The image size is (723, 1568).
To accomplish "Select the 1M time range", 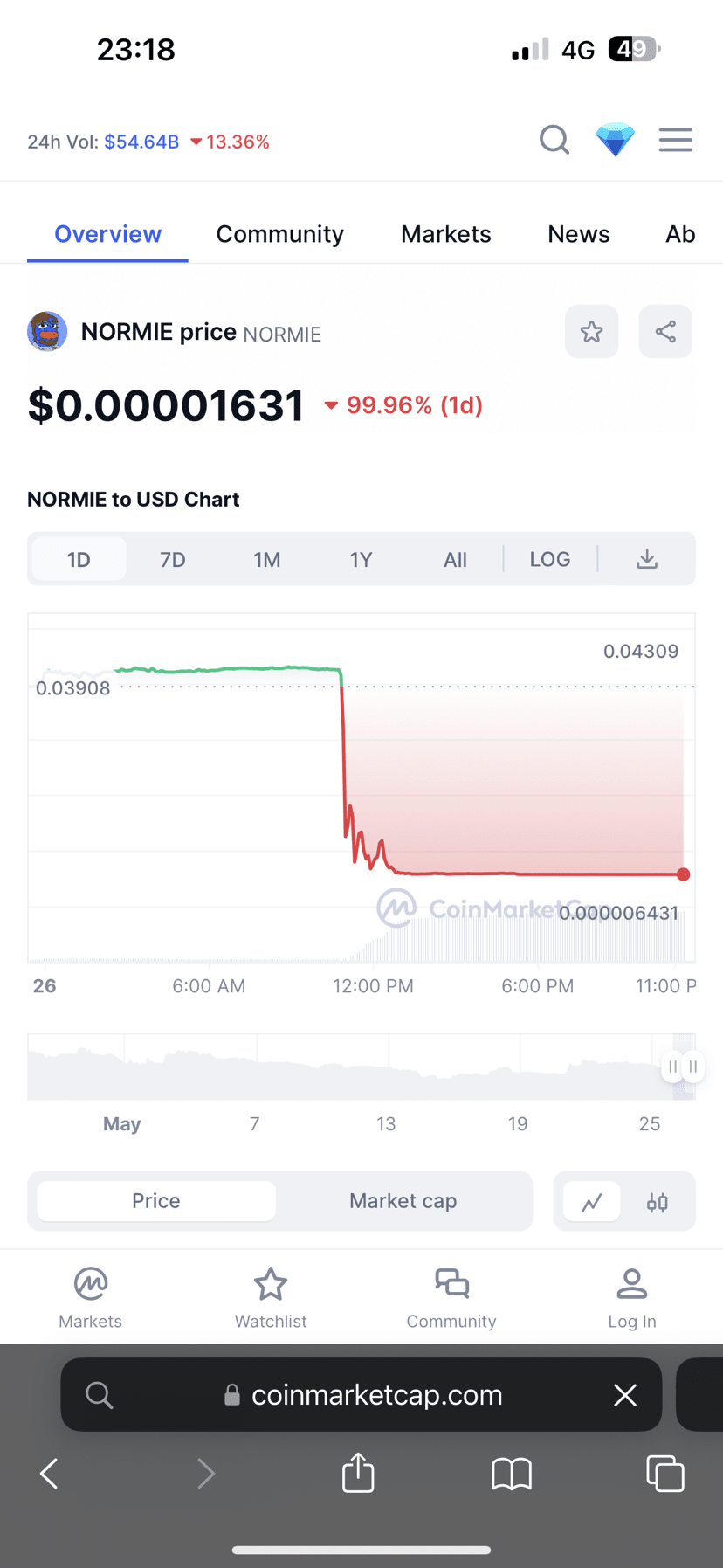I will click(x=267, y=559).
